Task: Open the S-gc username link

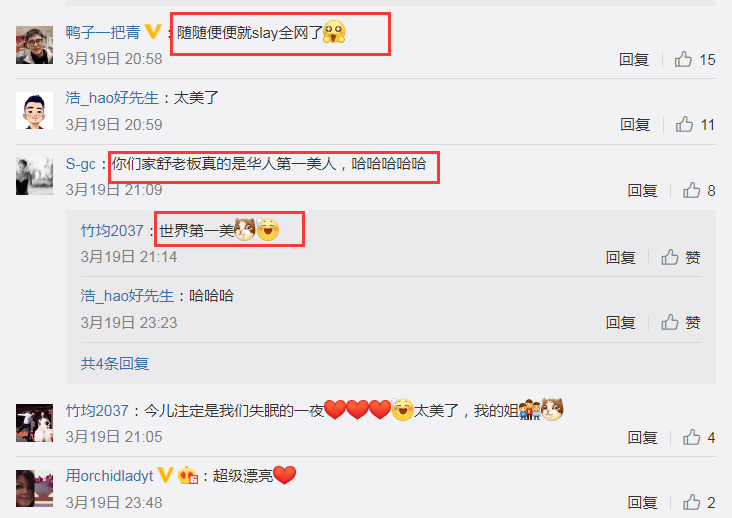Action: [x=80, y=164]
